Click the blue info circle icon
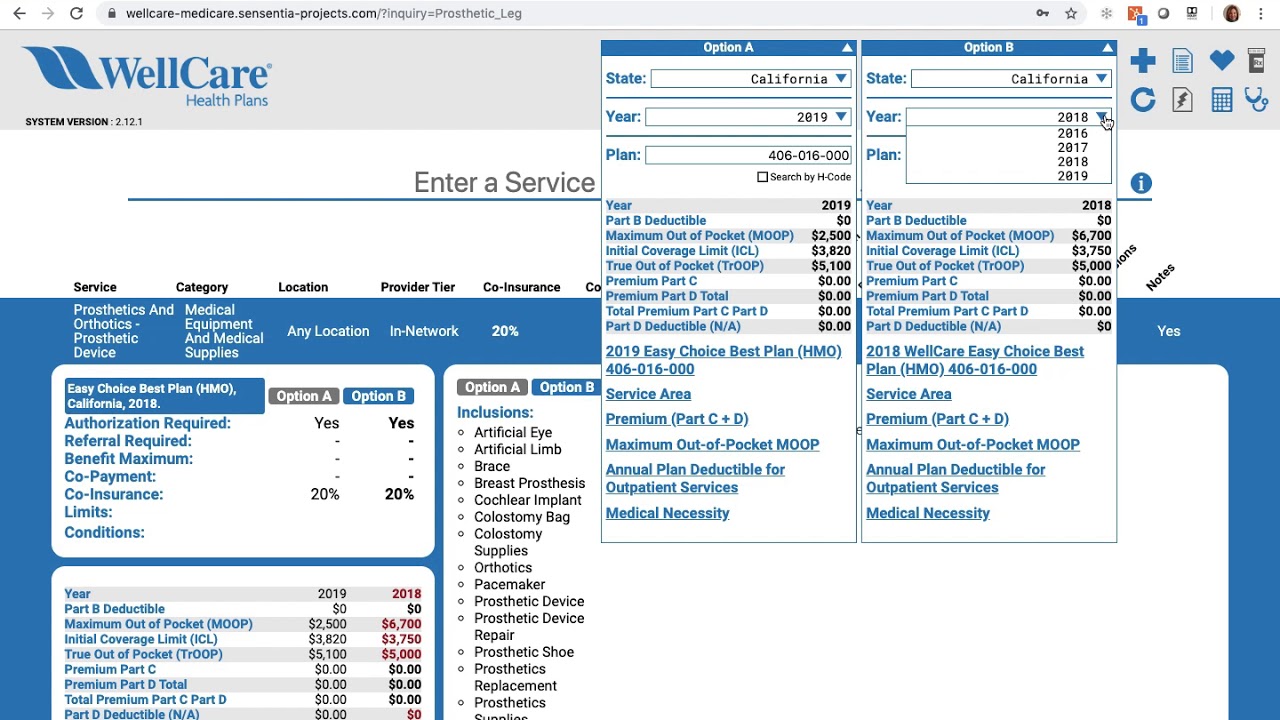Image resolution: width=1280 pixels, height=720 pixels. (1141, 183)
